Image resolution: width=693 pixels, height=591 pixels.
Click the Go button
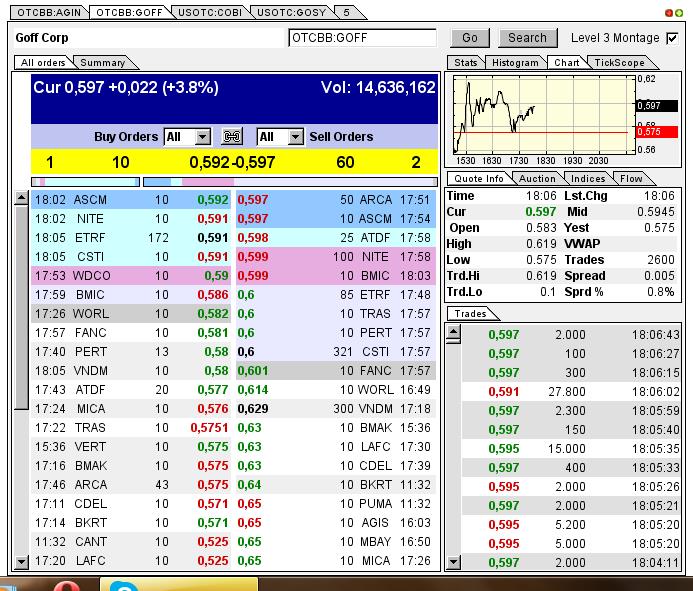470,38
